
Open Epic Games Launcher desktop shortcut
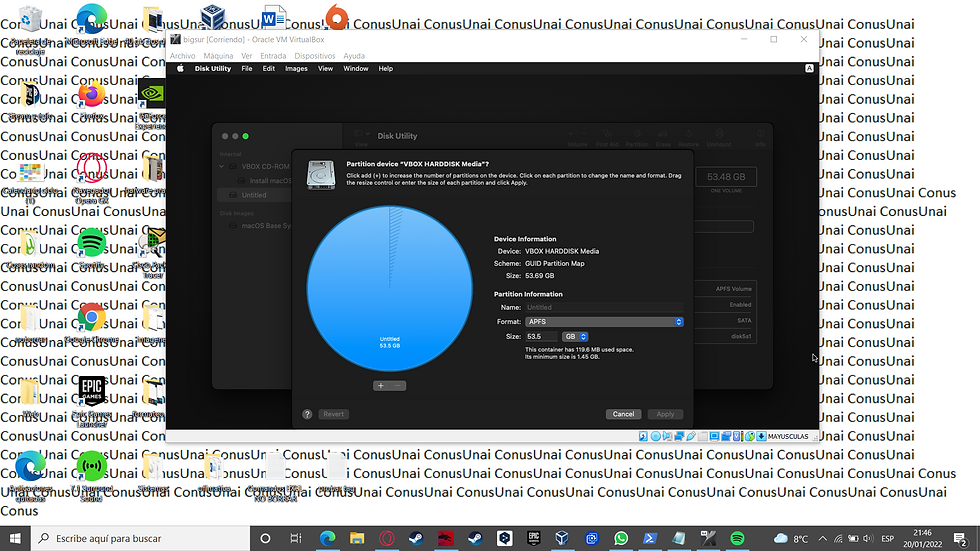click(x=91, y=391)
